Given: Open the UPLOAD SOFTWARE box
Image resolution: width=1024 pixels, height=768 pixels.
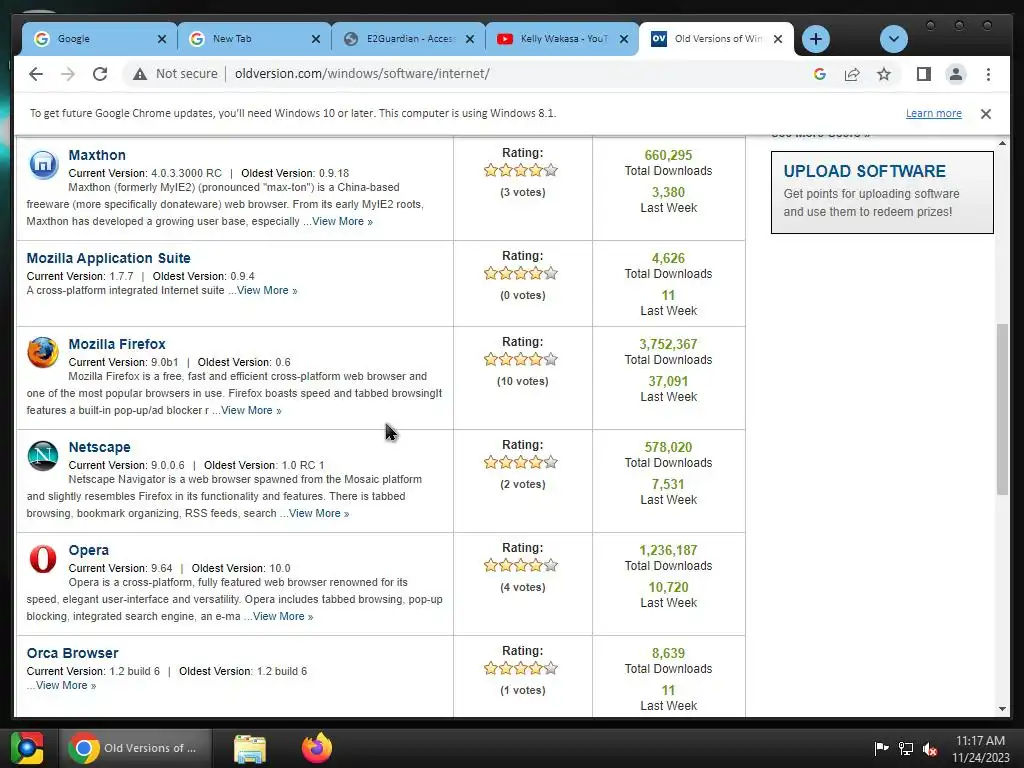Looking at the screenshot, I should pos(882,193).
